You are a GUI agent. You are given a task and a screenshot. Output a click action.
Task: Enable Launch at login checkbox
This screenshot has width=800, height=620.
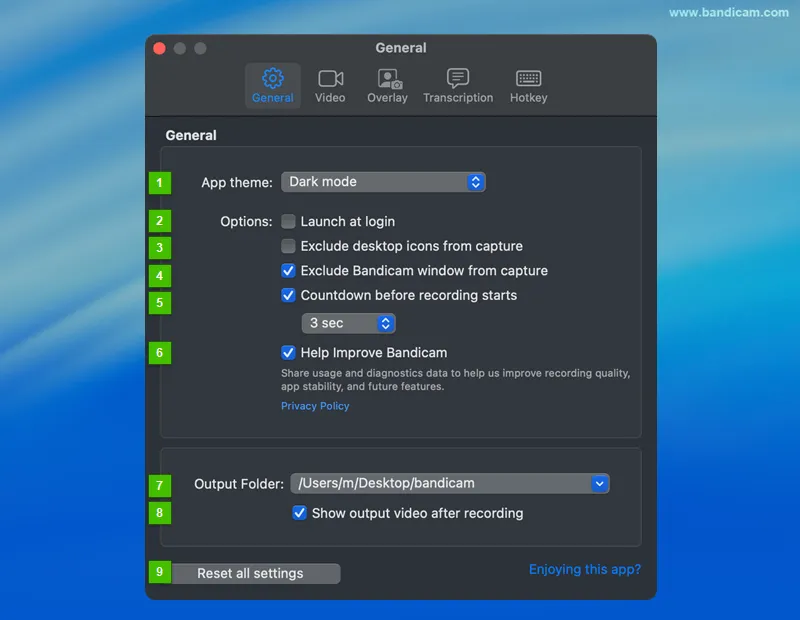click(288, 221)
